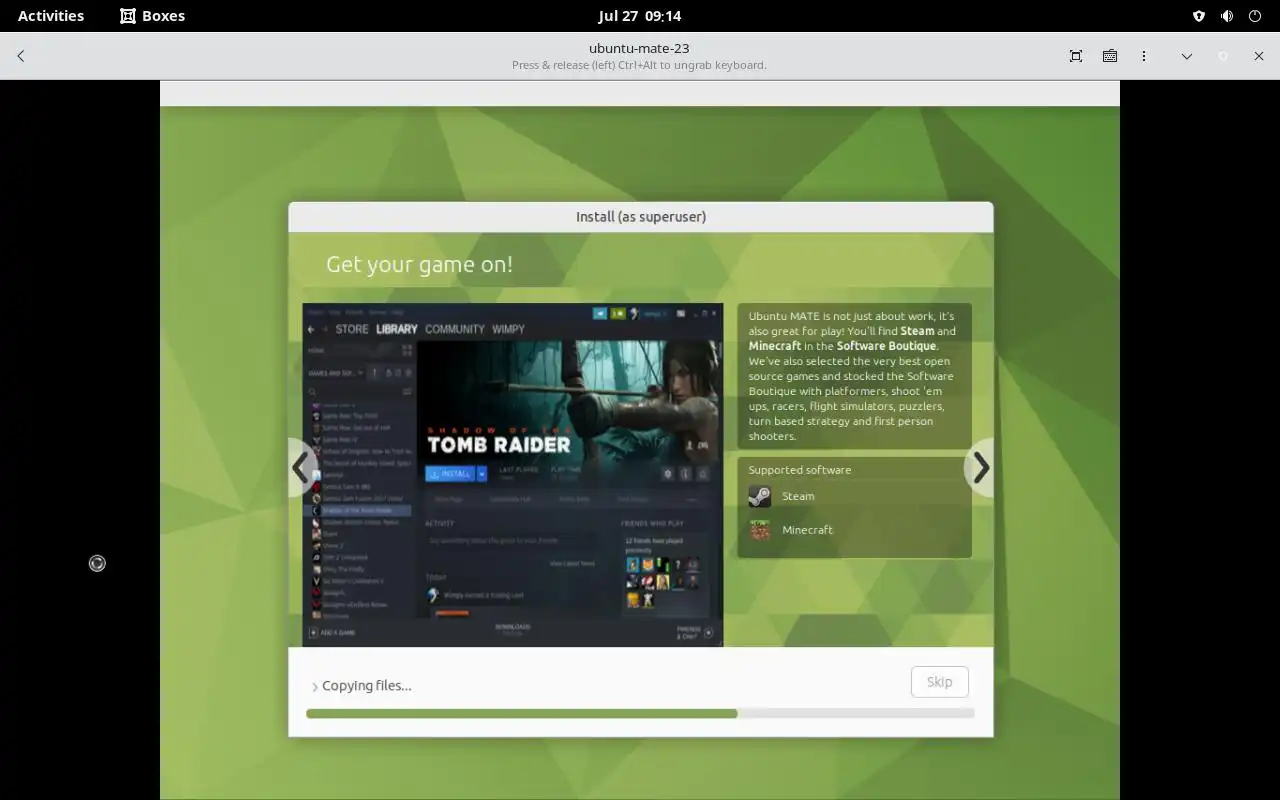Go back to the Boxes collection view

(21, 56)
